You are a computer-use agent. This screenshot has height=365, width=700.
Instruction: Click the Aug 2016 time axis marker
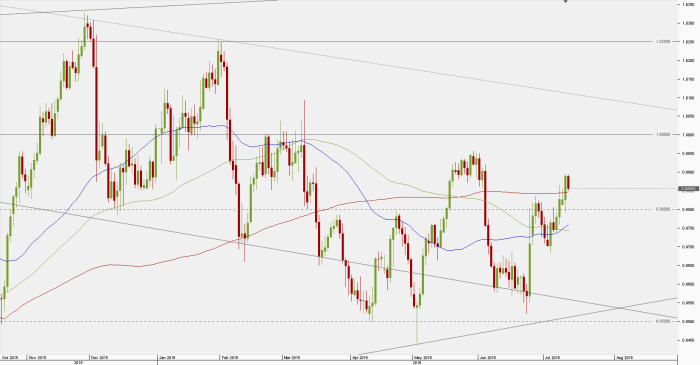pyautogui.click(x=625, y=357)
